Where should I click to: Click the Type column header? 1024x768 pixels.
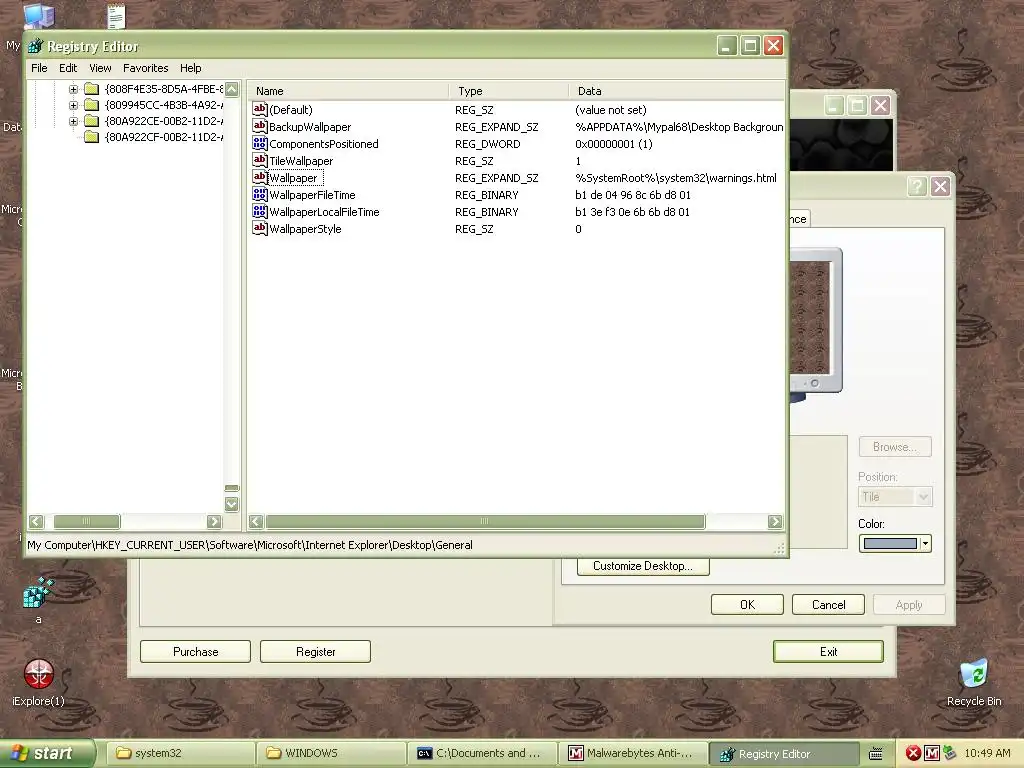[x=509, y=91]
